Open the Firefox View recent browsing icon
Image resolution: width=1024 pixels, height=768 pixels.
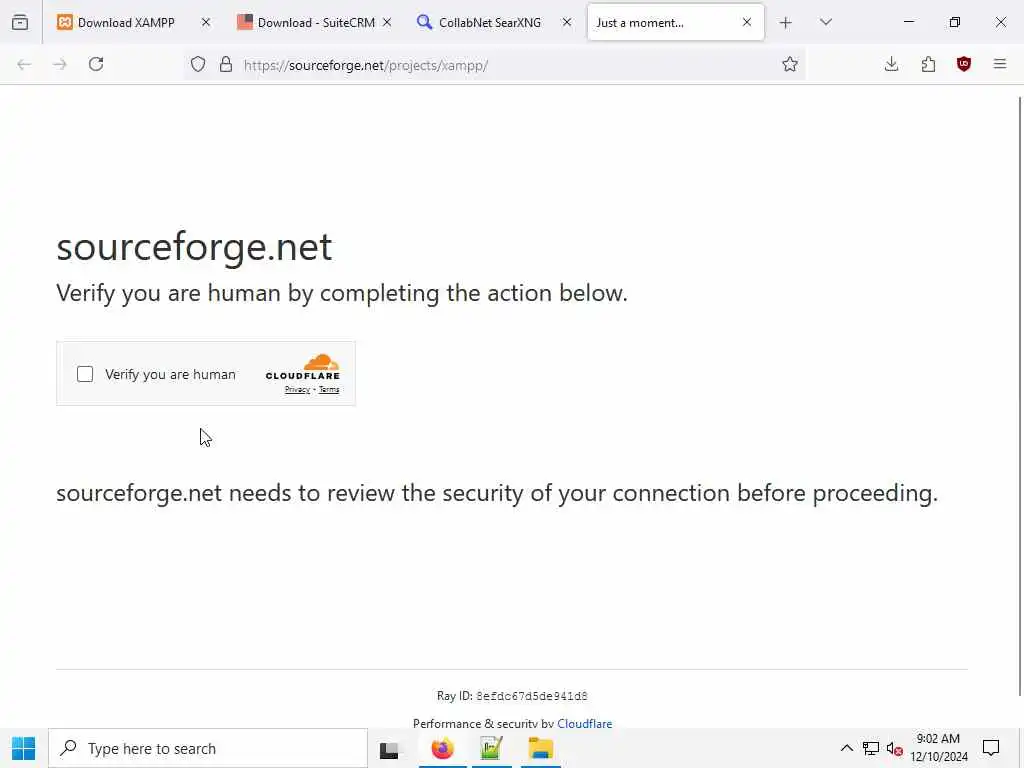20,22
